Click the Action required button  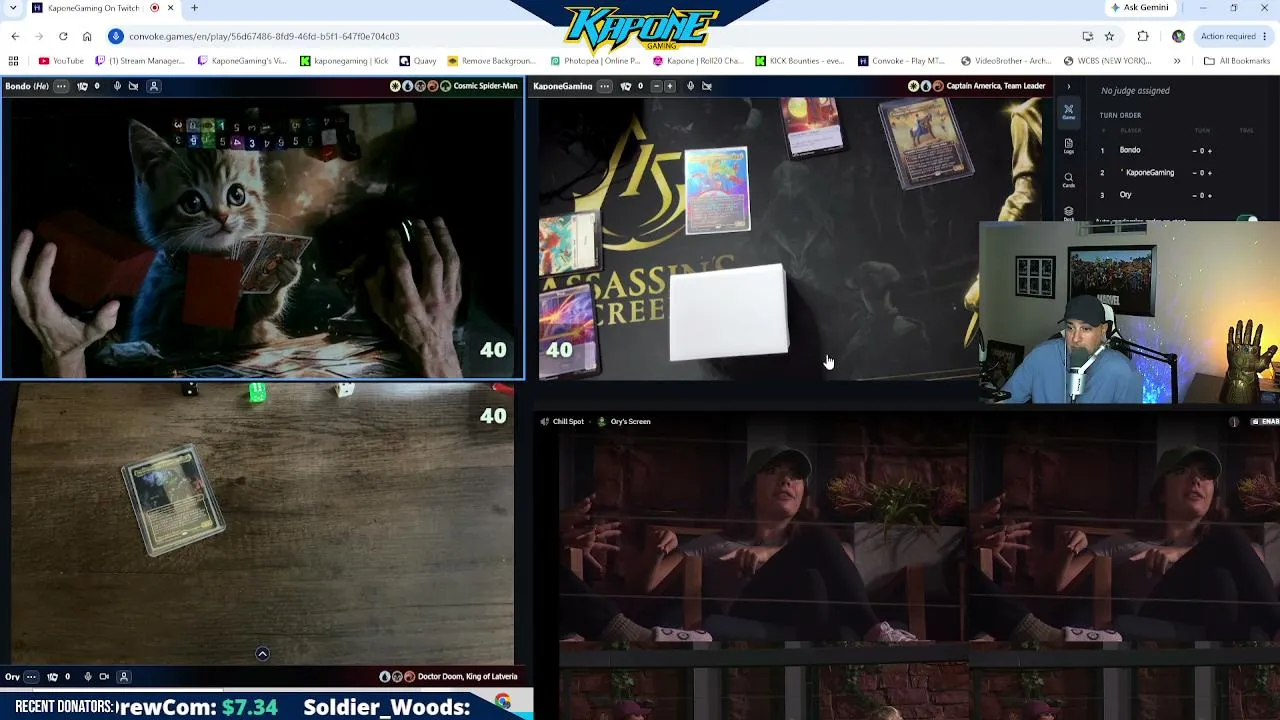click(1234, 36)
